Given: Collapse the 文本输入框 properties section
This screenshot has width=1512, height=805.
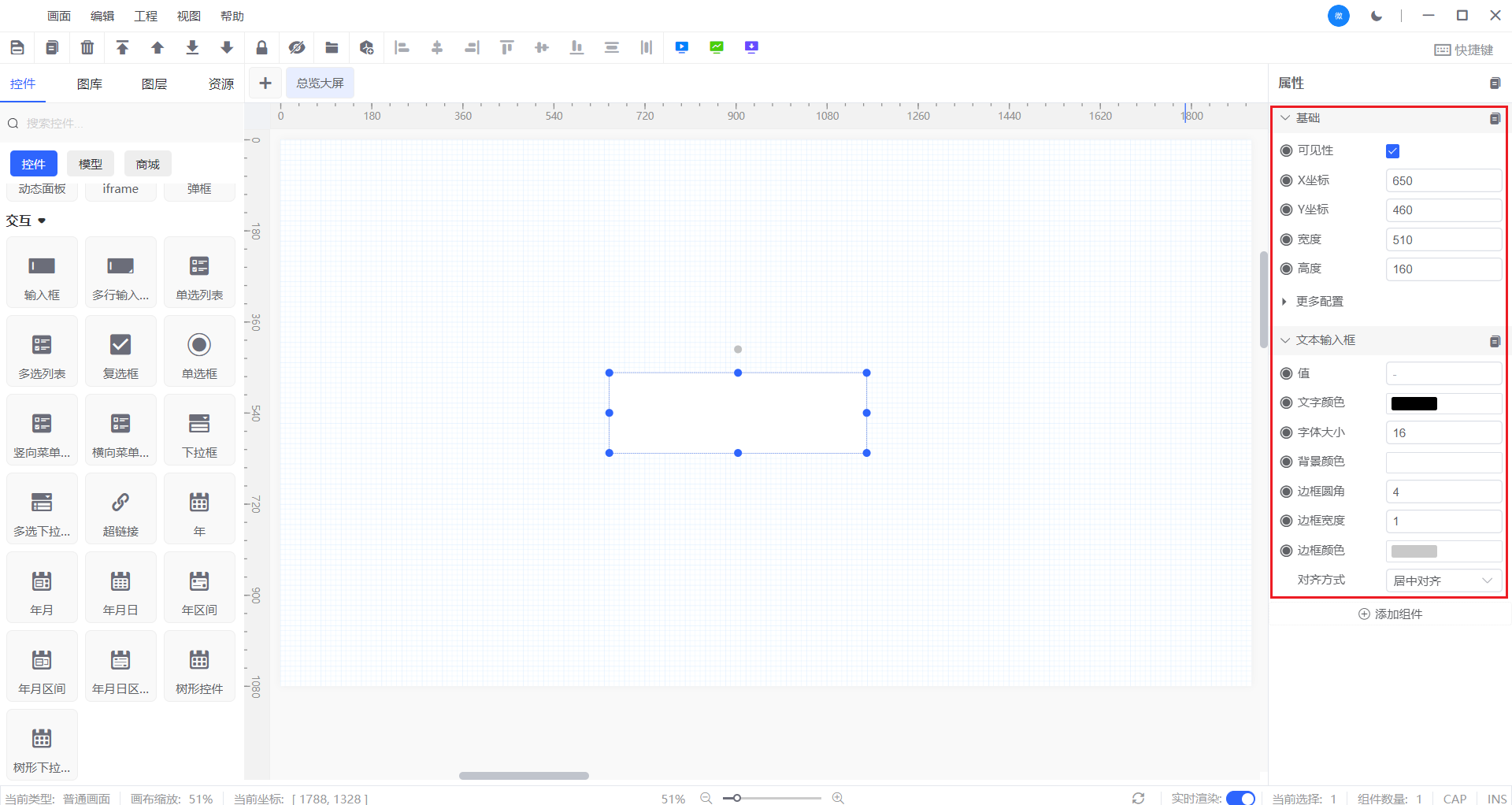Looking at the screenshot, I should pos(1285,340).
